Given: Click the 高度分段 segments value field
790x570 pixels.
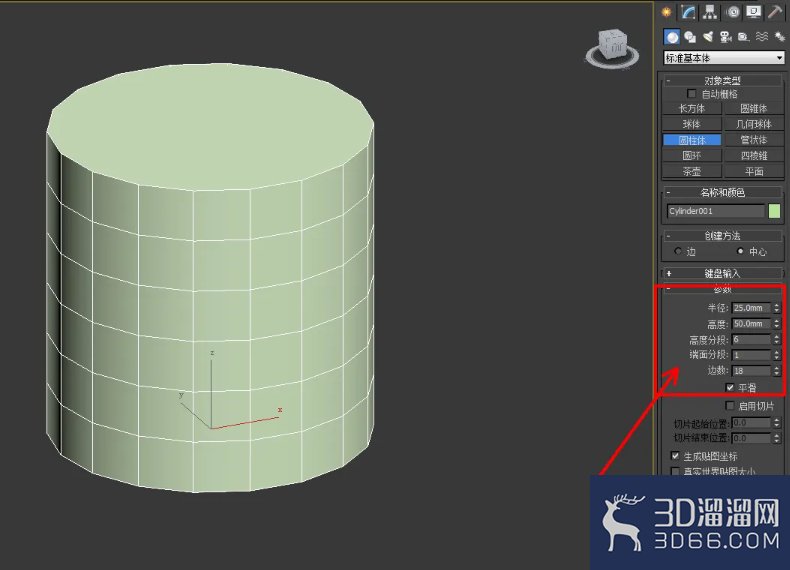Looking at the screenshot, I should 751,340.
